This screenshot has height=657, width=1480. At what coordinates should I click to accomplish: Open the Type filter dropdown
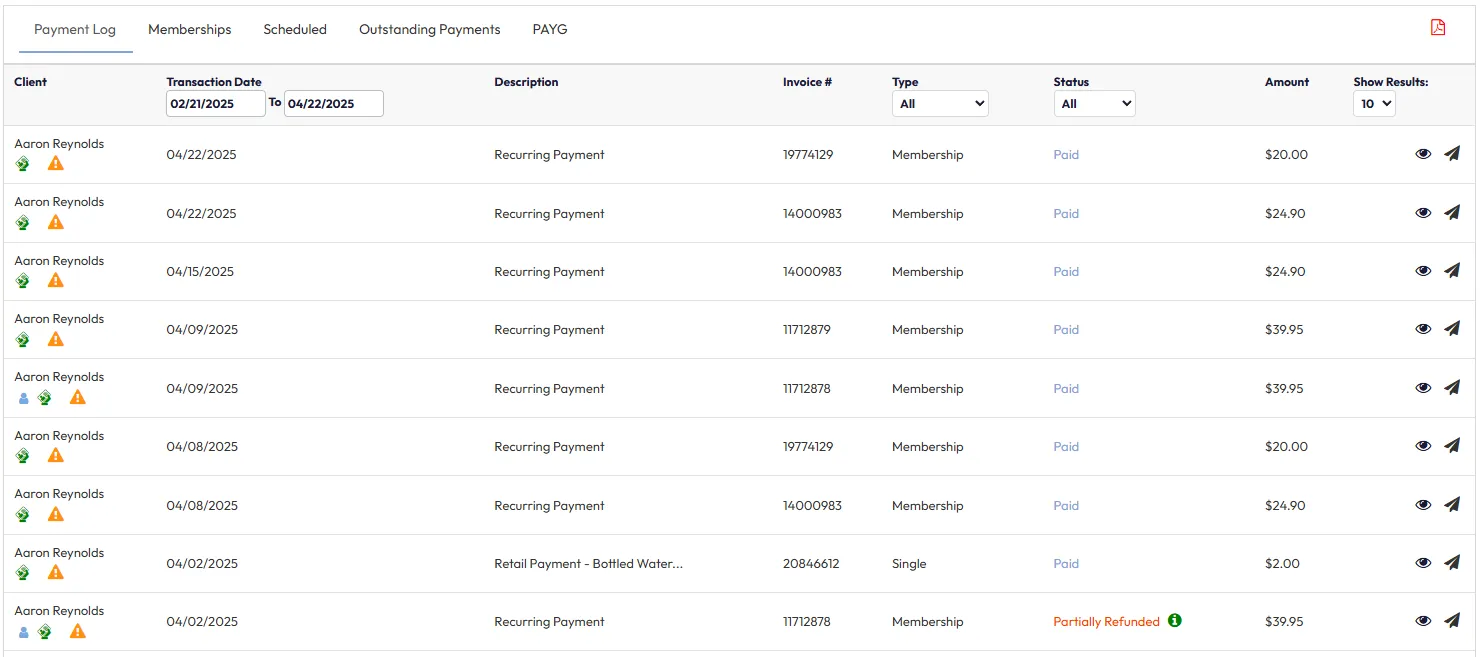tap(940, 103)
